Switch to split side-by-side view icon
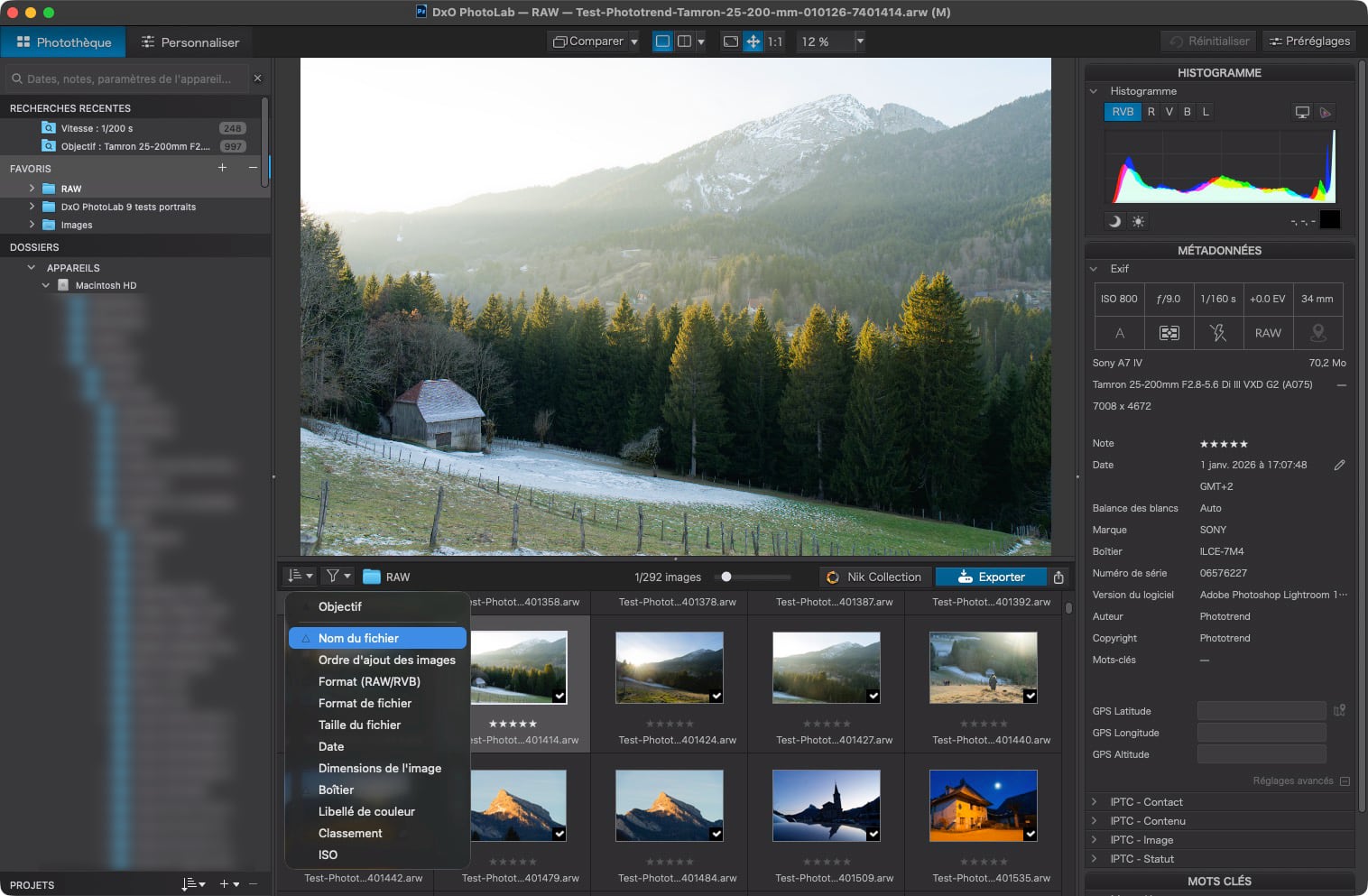Viewport: 1368px width, 896px height. coord(685,42)
